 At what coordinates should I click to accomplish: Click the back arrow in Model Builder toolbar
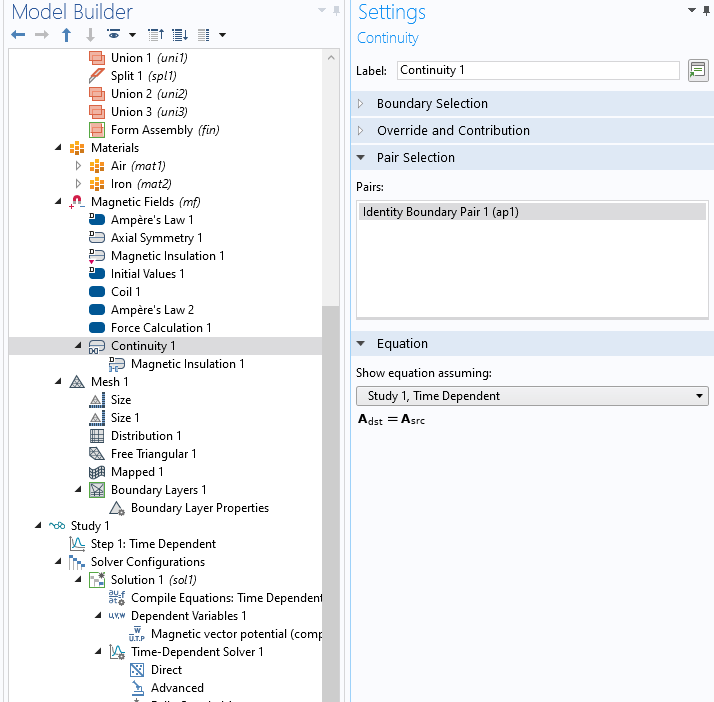17,35
